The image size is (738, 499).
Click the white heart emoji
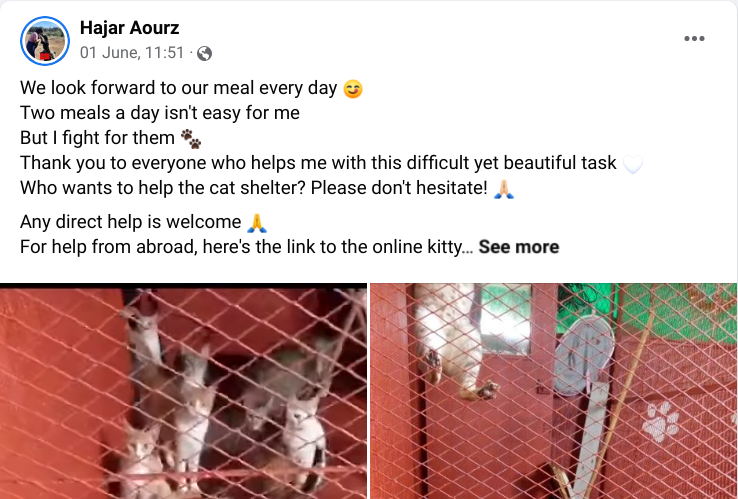pos(633,164)
